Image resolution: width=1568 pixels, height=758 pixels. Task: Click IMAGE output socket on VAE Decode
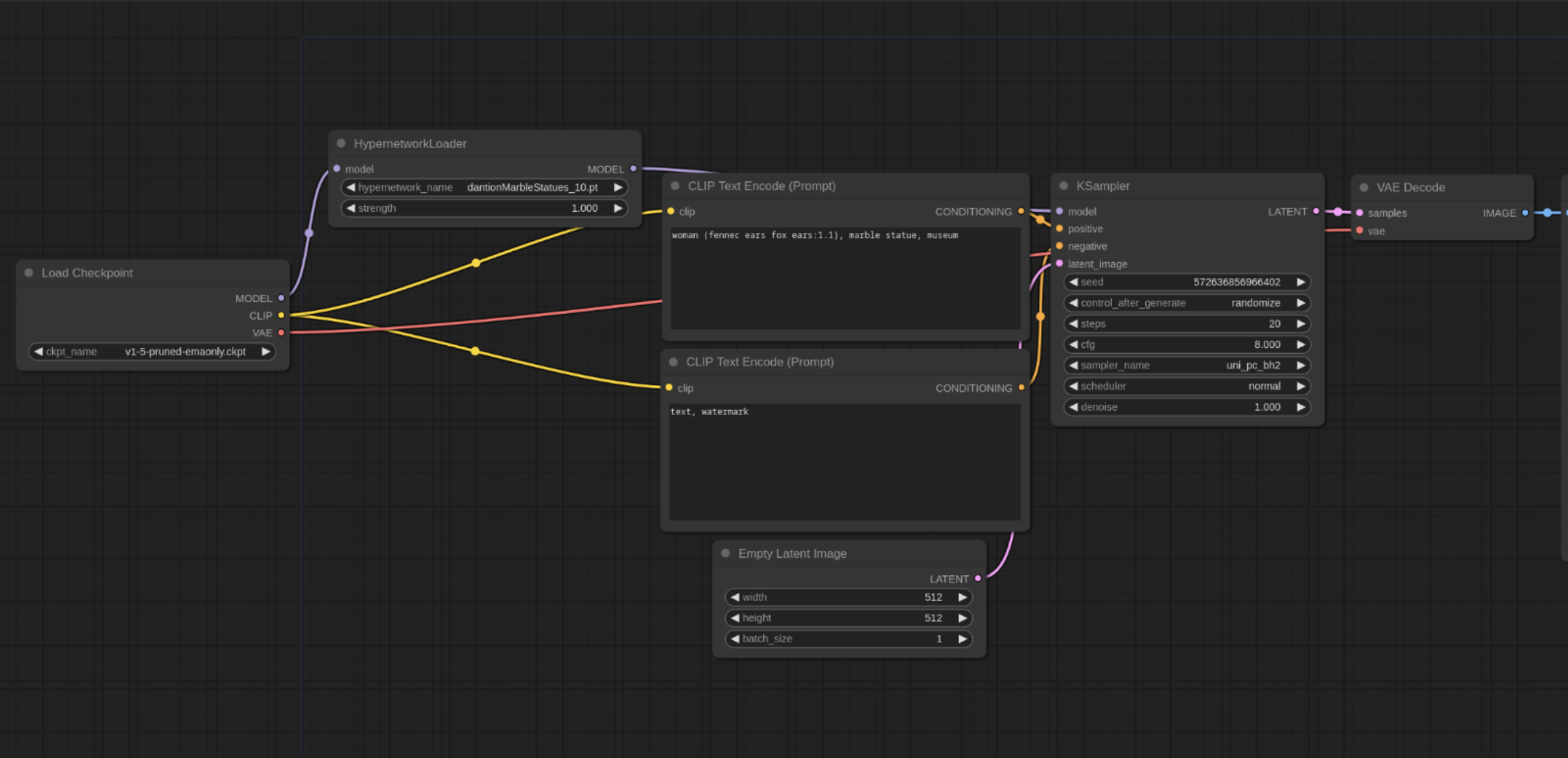(x=1525, y=213)
